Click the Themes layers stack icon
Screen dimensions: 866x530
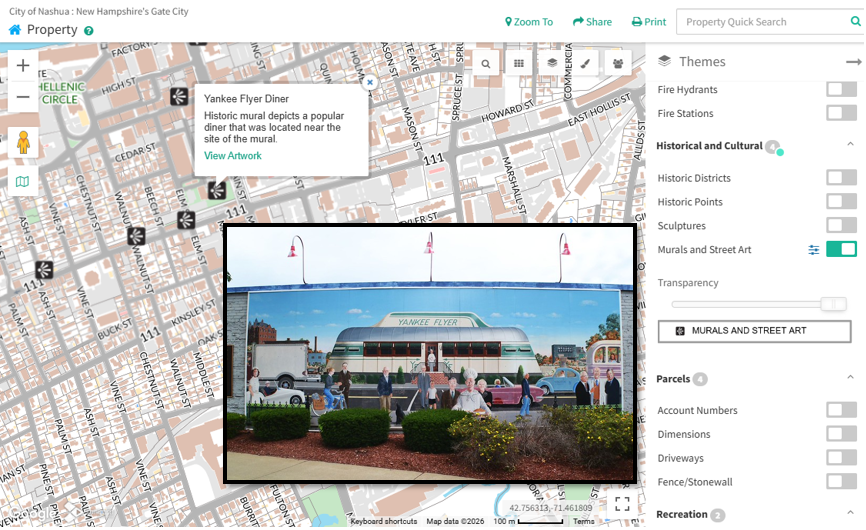pyautogui.click(x=664, y=61)
